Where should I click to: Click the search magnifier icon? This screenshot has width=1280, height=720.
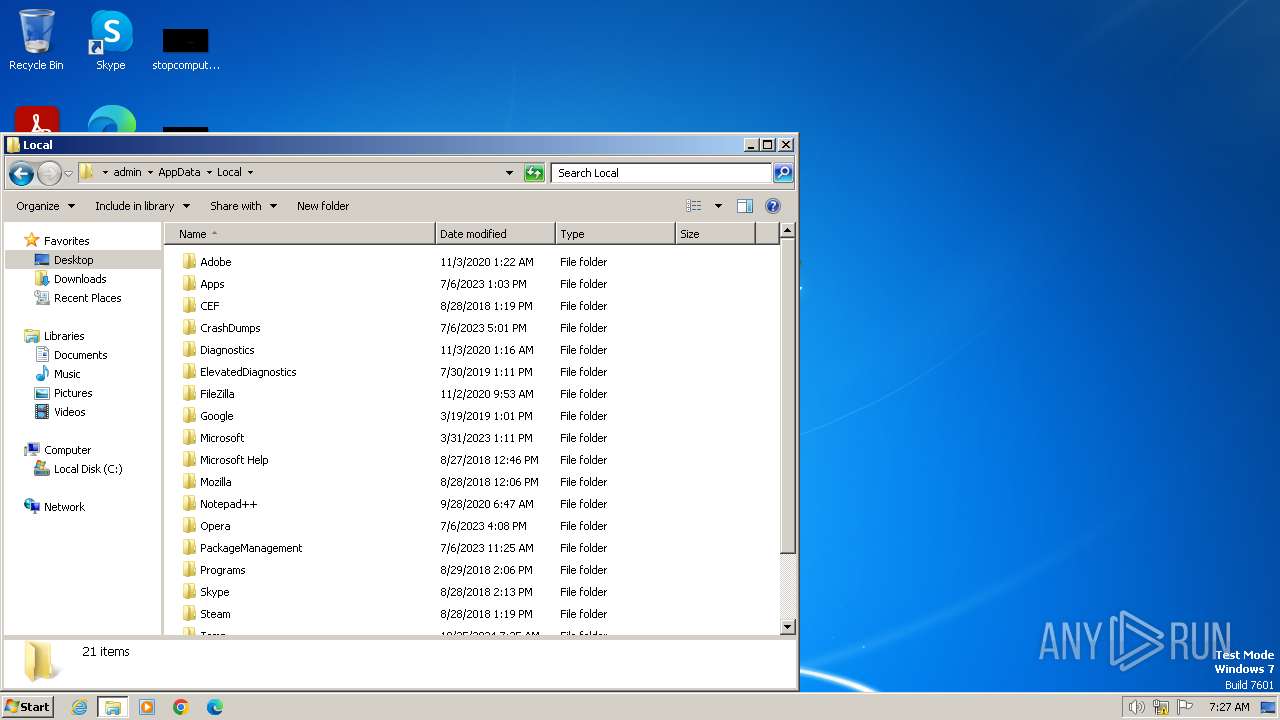783,173
